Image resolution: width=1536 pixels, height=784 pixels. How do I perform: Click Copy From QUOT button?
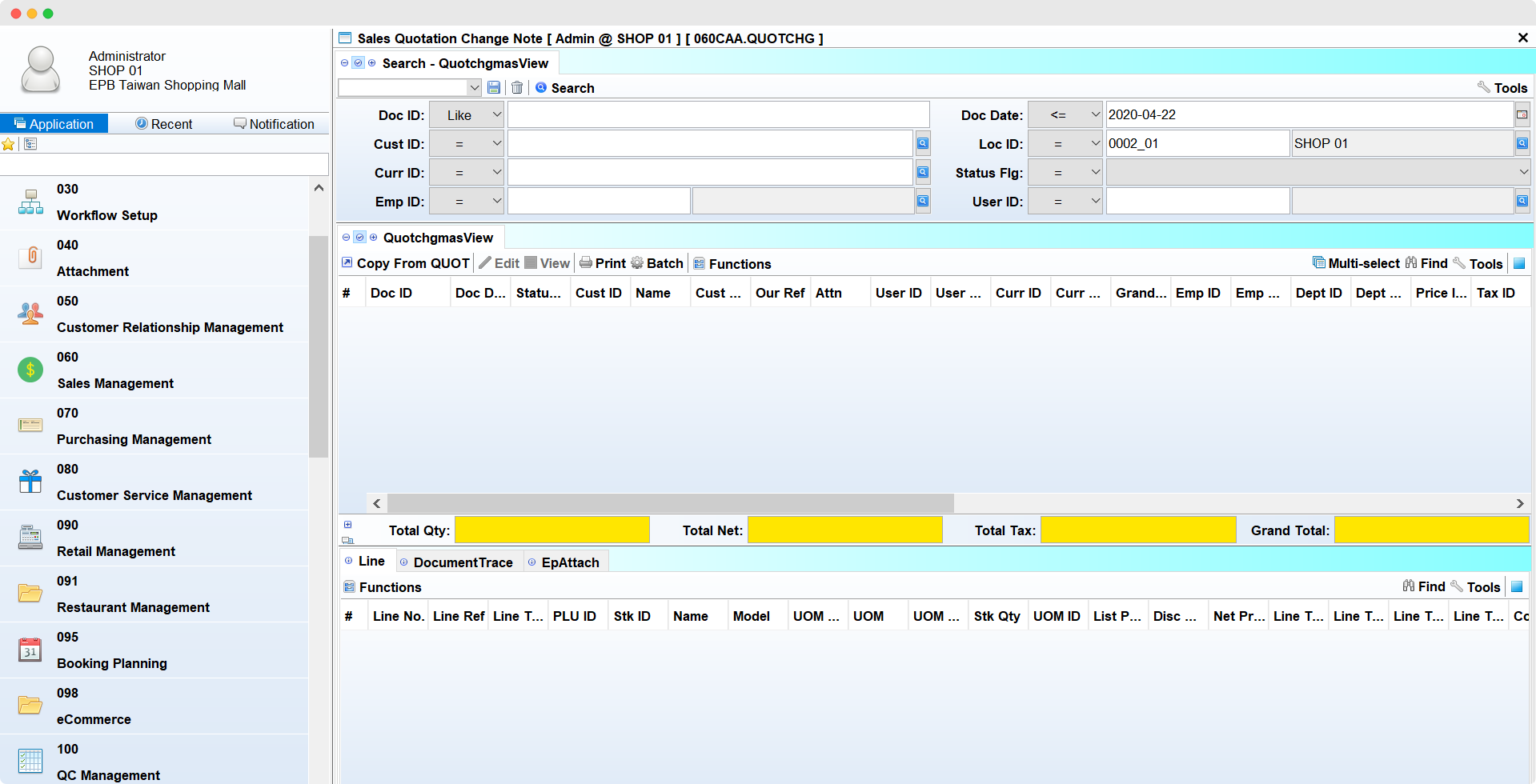[x=406, y=263]
